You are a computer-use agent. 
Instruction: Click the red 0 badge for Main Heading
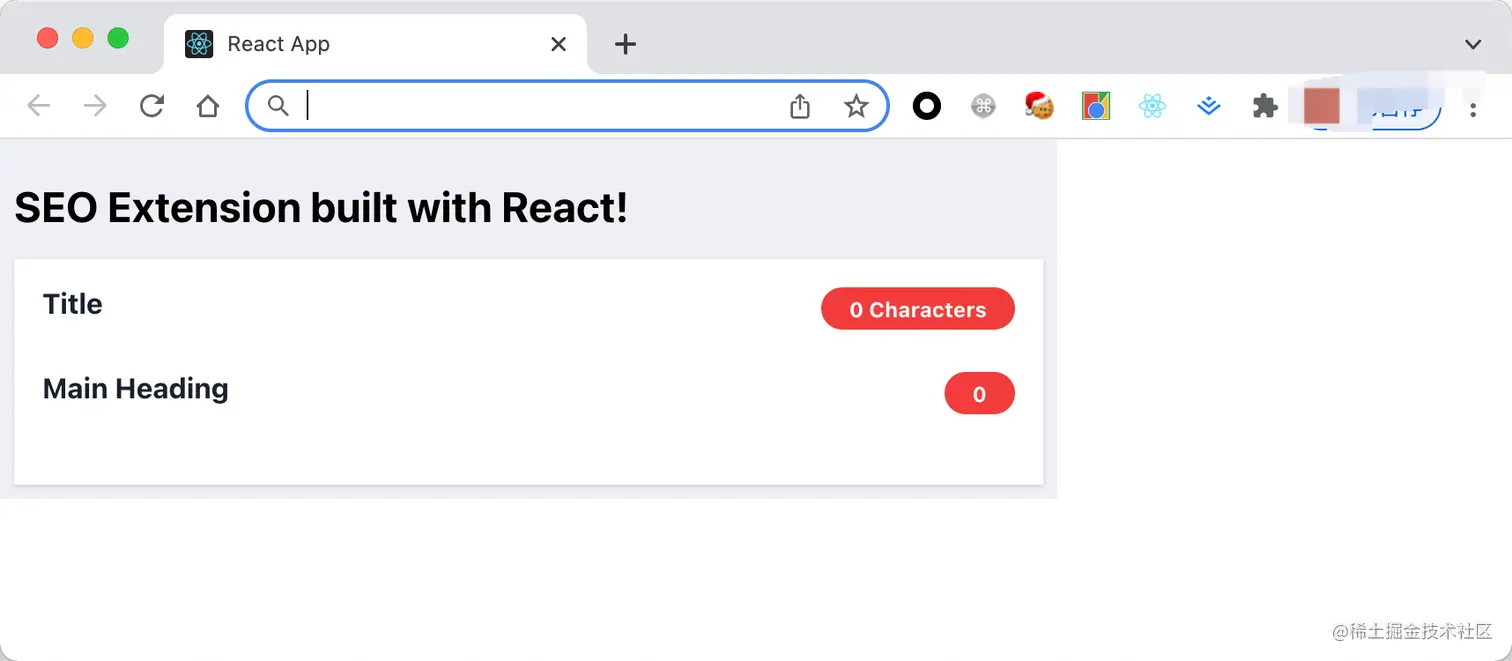tap(980, 393)
